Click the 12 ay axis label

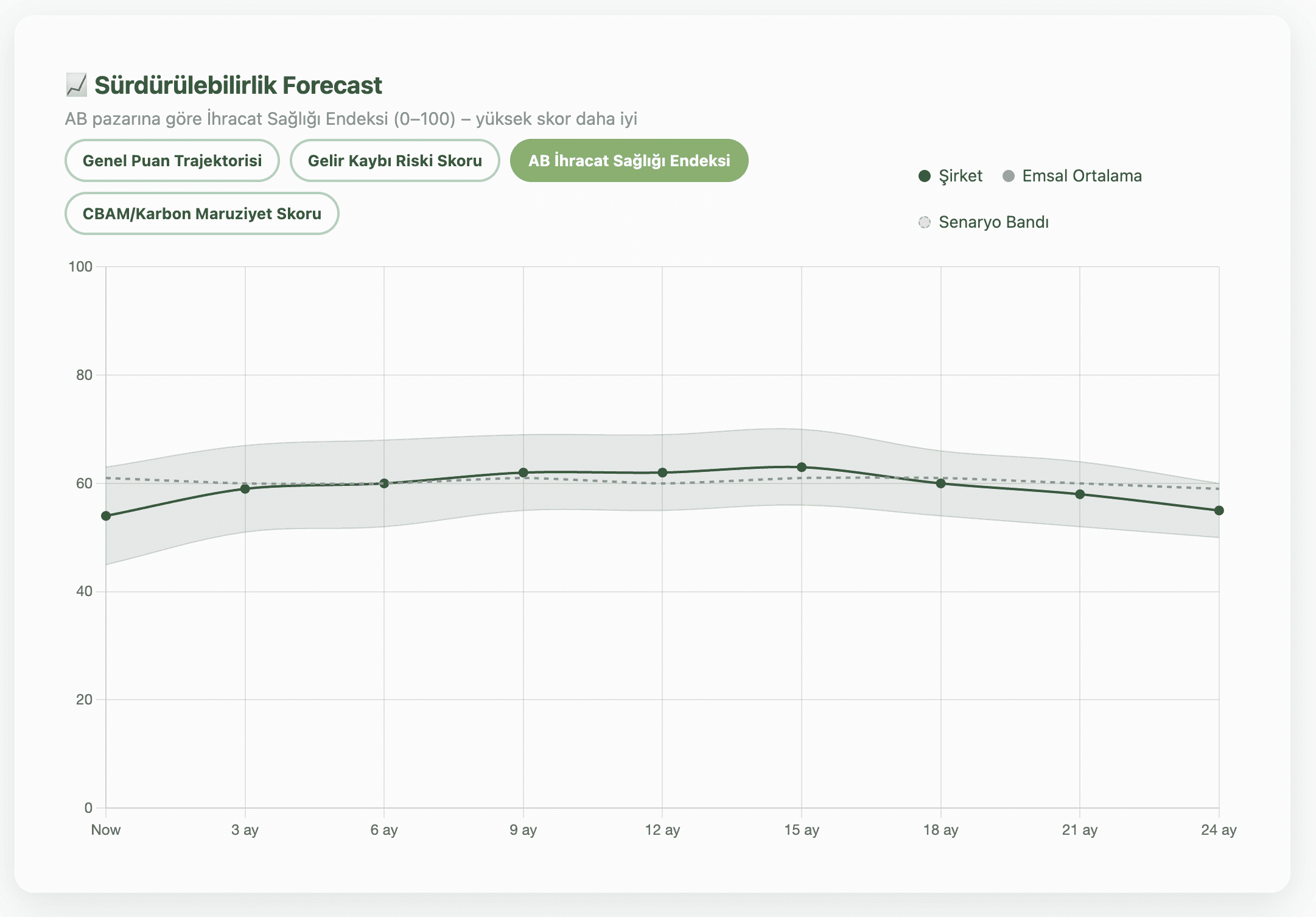coord(663,829)
